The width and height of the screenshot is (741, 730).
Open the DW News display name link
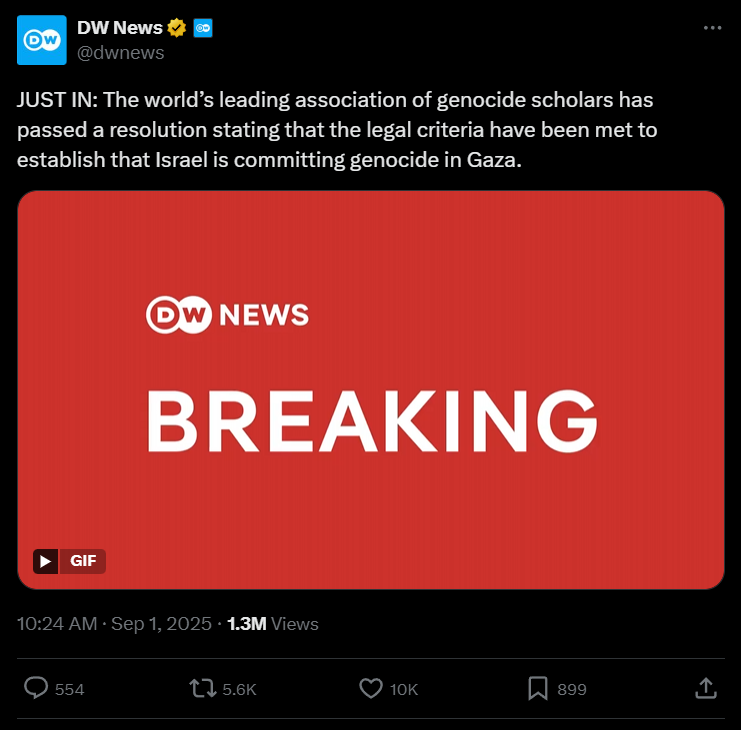click(x=120, y=28)
